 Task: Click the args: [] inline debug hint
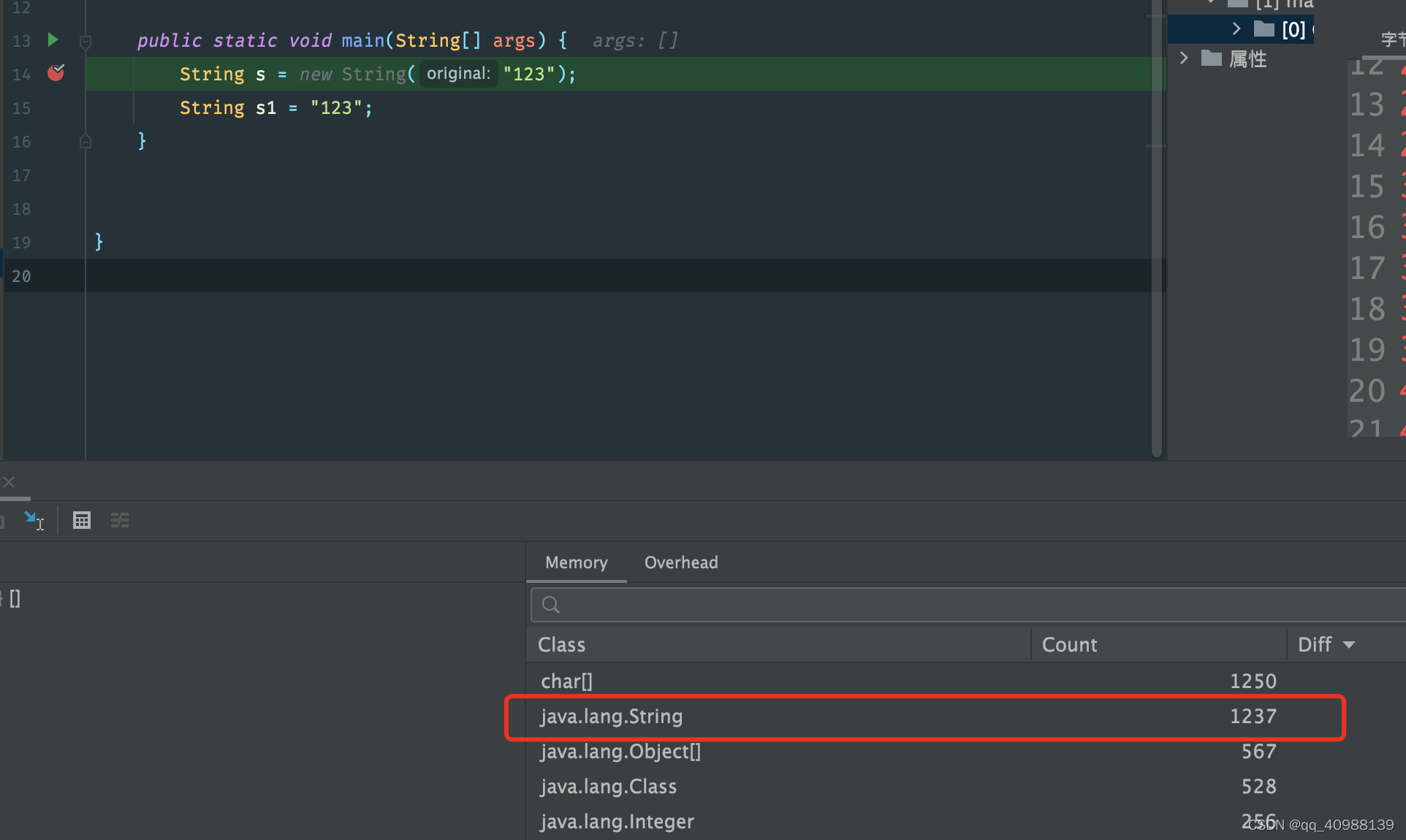[x=634, y=41]
